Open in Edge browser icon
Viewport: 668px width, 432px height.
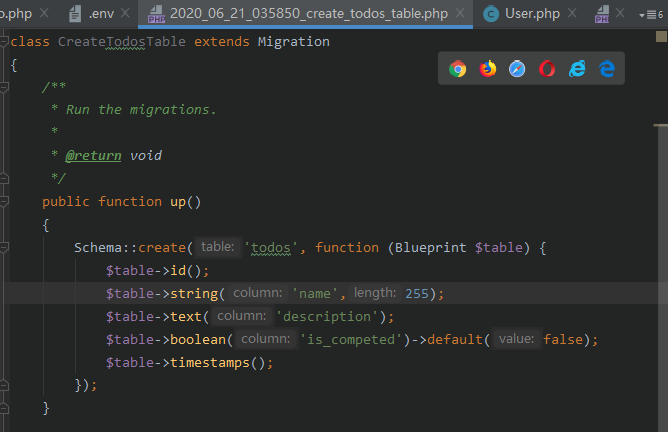point(607,69)
